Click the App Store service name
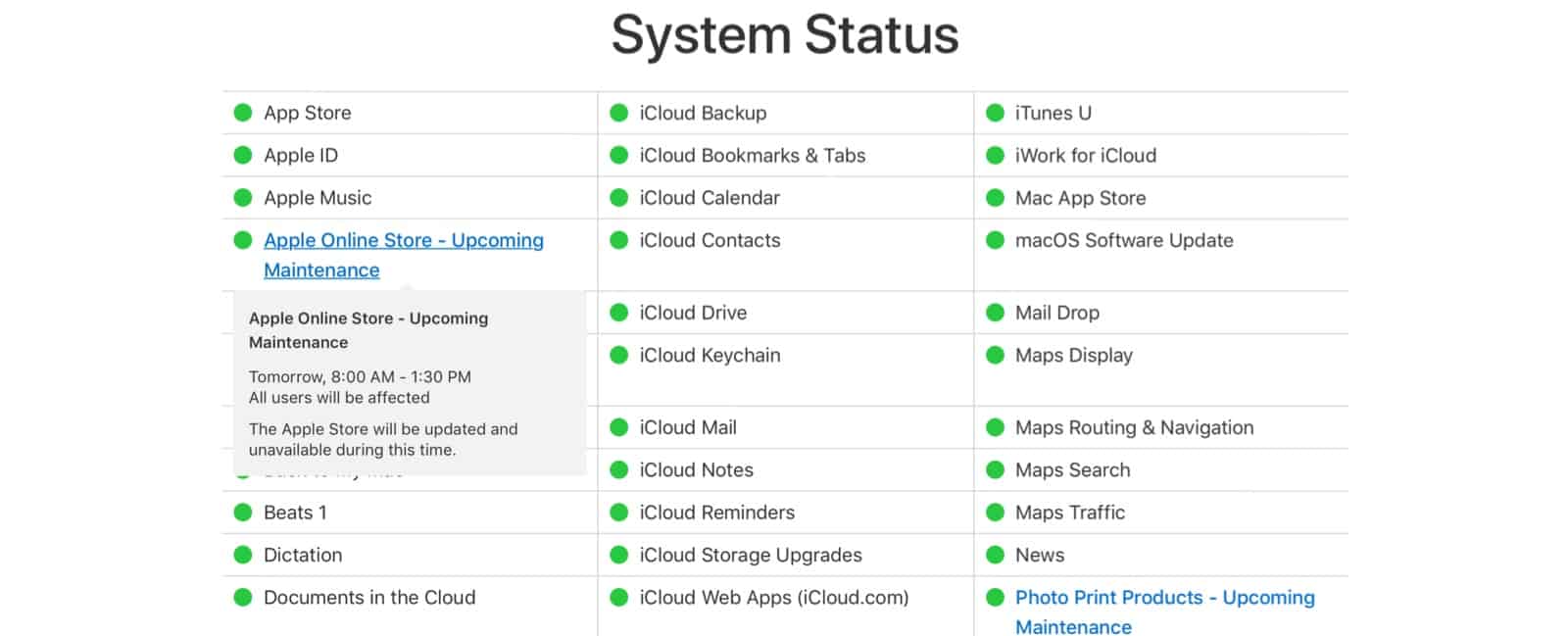Image resolution: width=1568 pixels, height=636 pixels. tap(308, 113)
